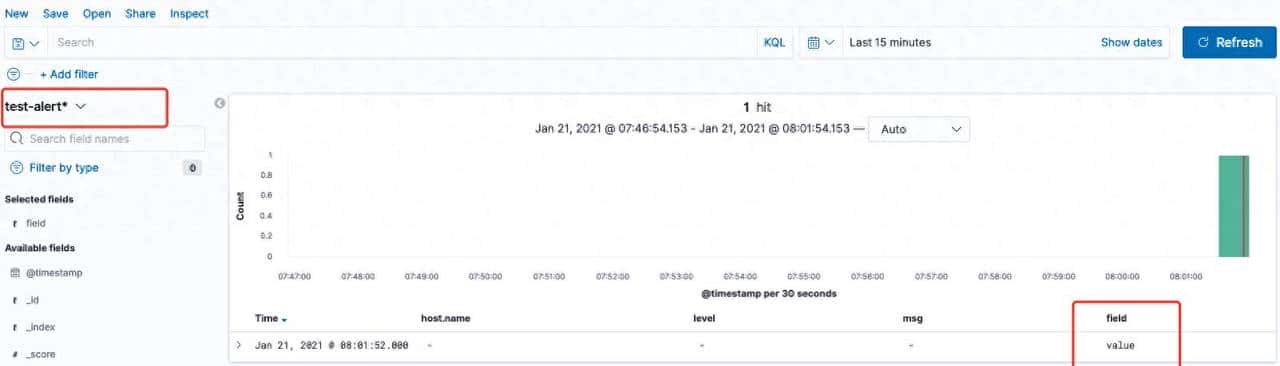Open the Auto interval dropdown
The width and height of the screenshot is (1280, 366).
(x=919, y=129)
